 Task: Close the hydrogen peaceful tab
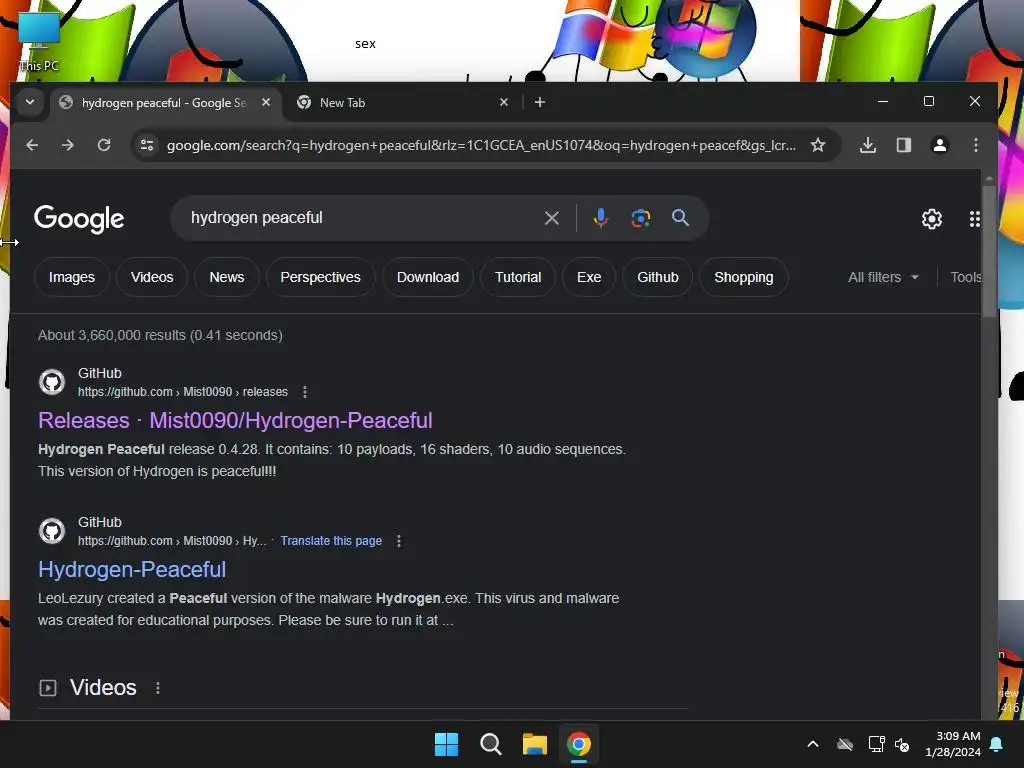tap(266, 103)
